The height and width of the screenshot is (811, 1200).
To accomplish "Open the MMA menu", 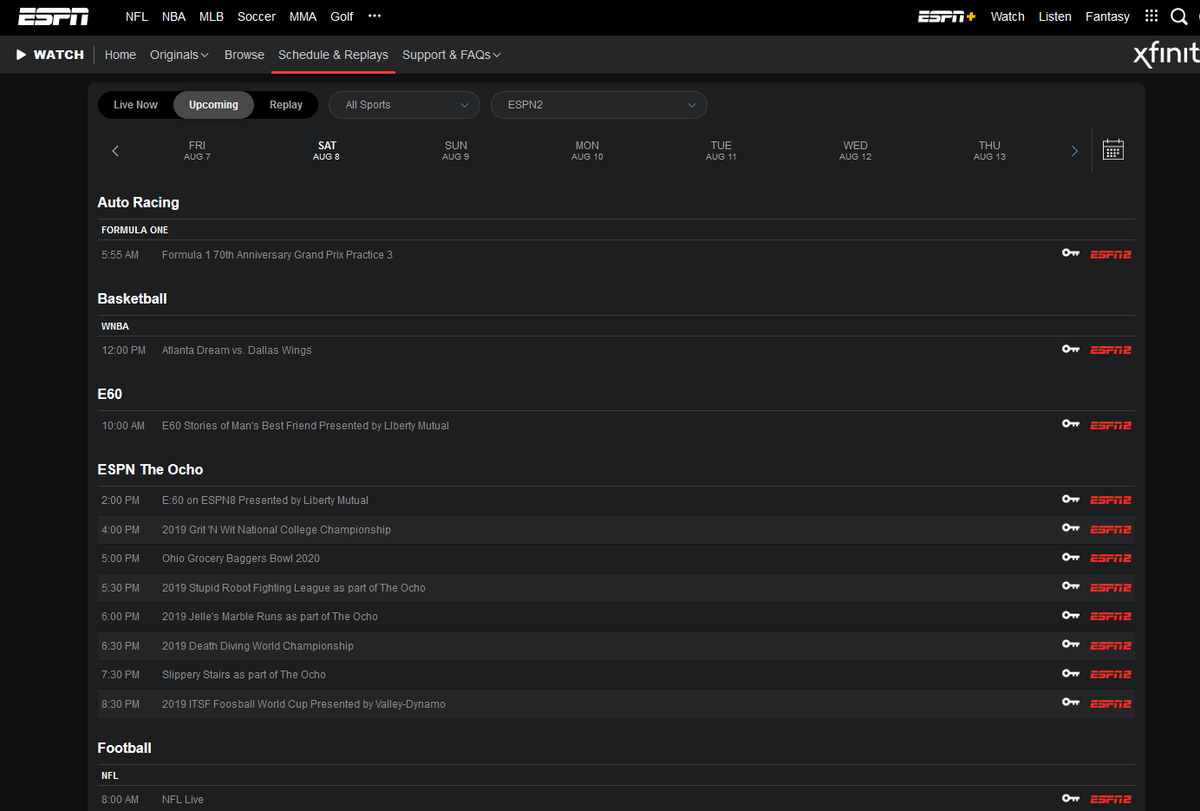I will point(303,17).
